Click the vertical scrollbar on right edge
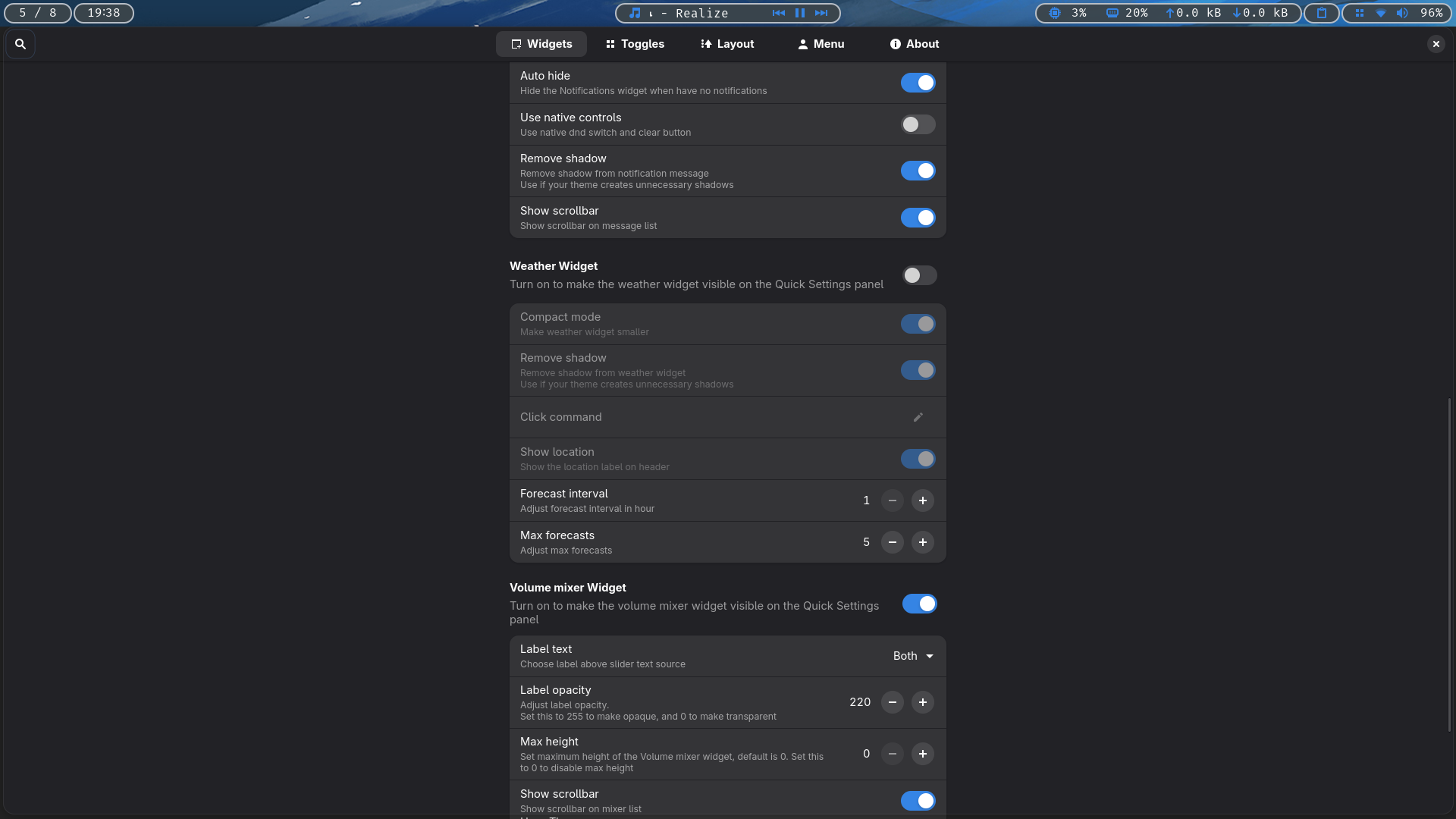Screen dimensions: 1456x819 click(1449, 564)
